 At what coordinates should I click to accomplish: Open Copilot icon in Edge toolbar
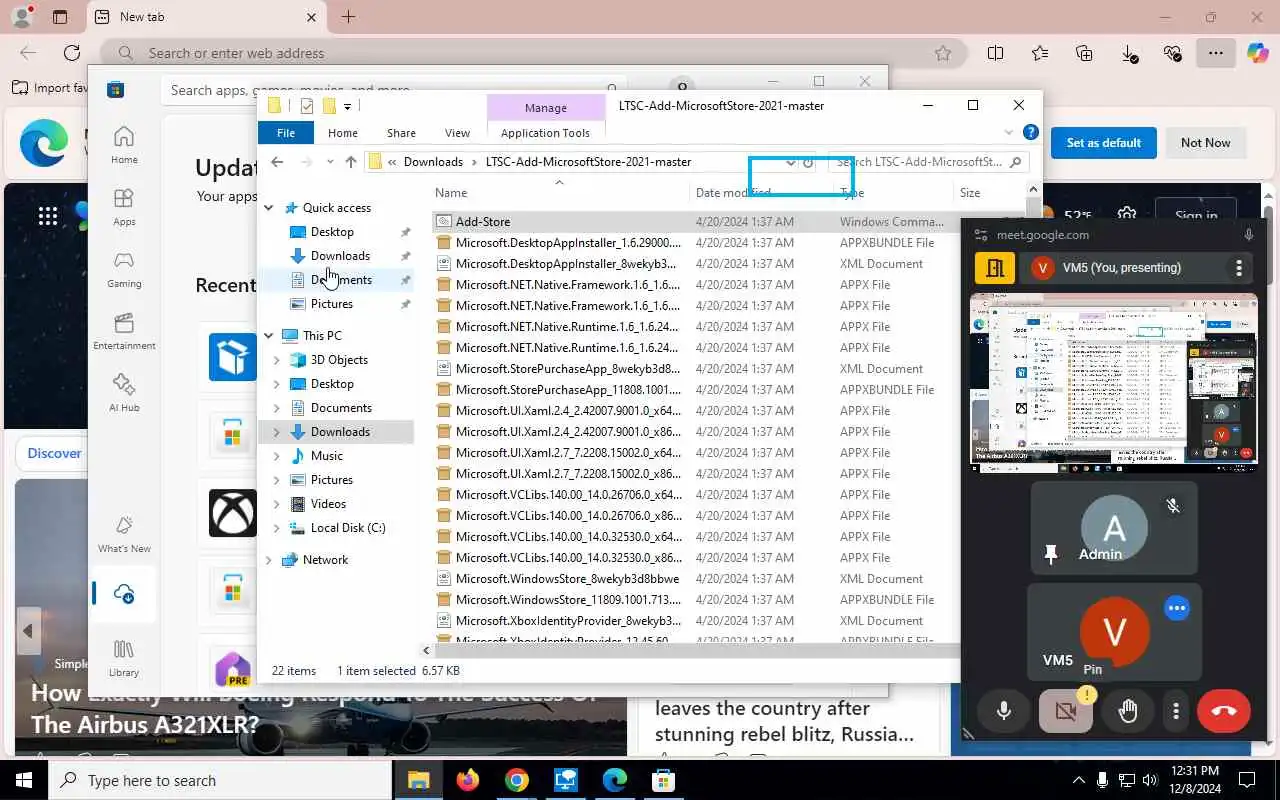click(x=1257, y=53)
